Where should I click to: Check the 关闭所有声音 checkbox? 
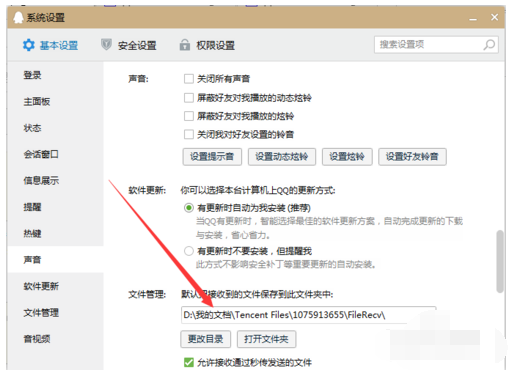[189, 79]
